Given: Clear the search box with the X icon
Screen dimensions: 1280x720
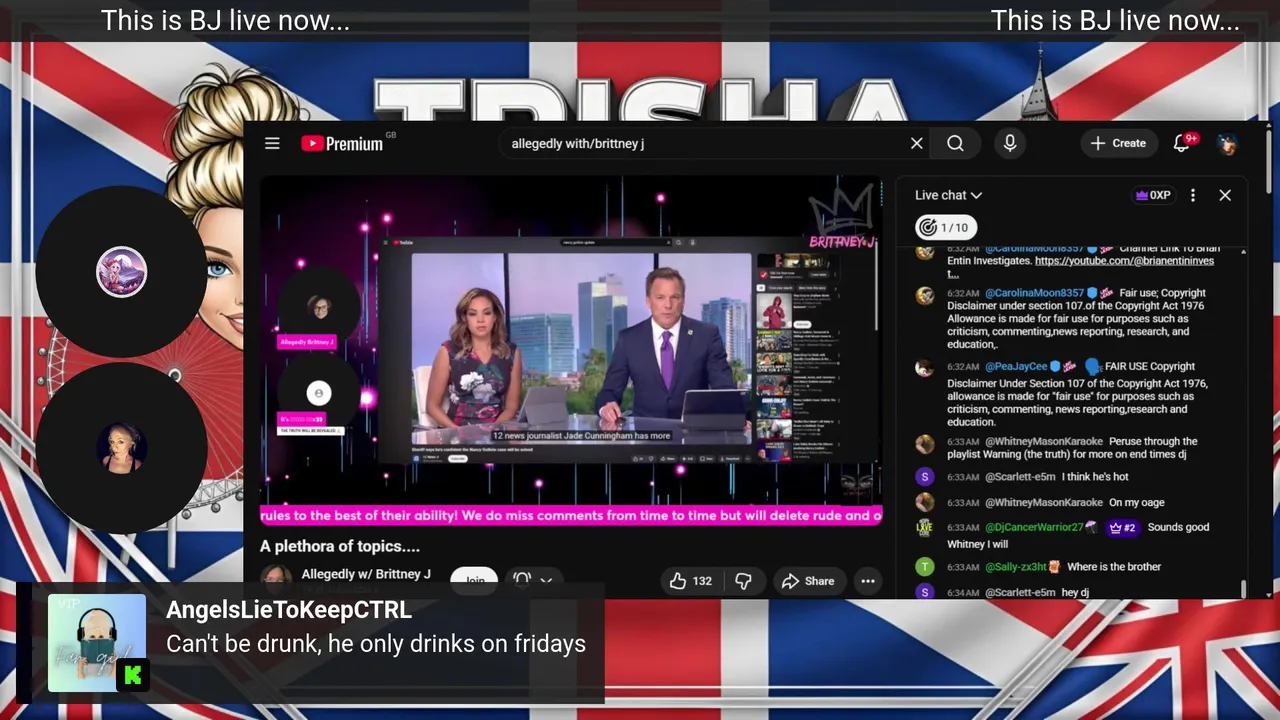Looking at the screenshot, I should pos(916,143).
